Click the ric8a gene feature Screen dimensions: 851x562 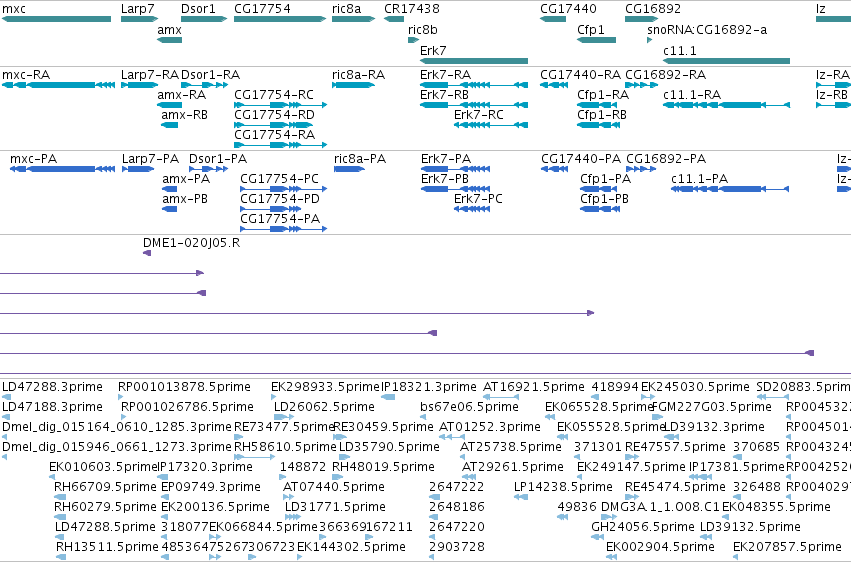pyautogui.click(x=353, y=19)
